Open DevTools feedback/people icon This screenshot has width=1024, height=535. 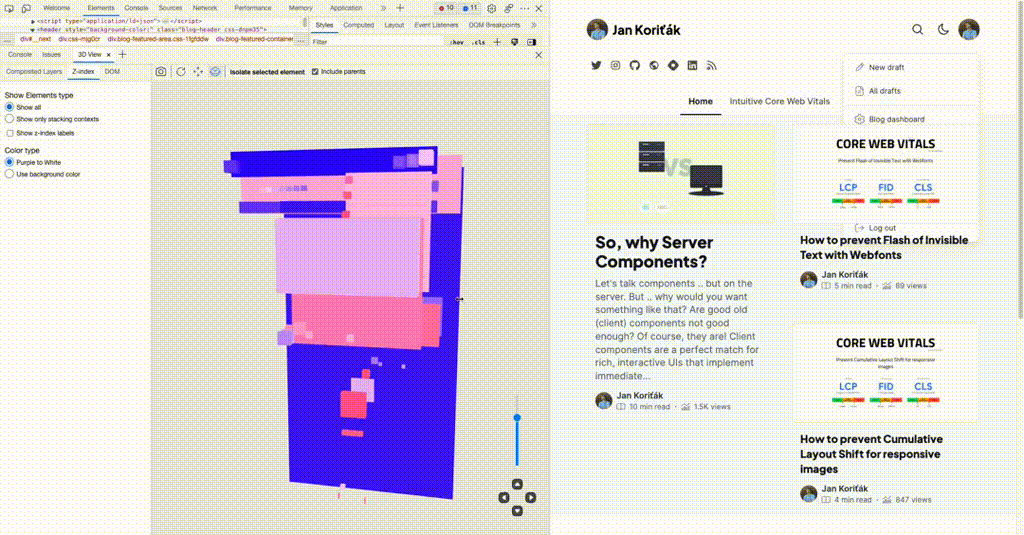tap(509, 8)
